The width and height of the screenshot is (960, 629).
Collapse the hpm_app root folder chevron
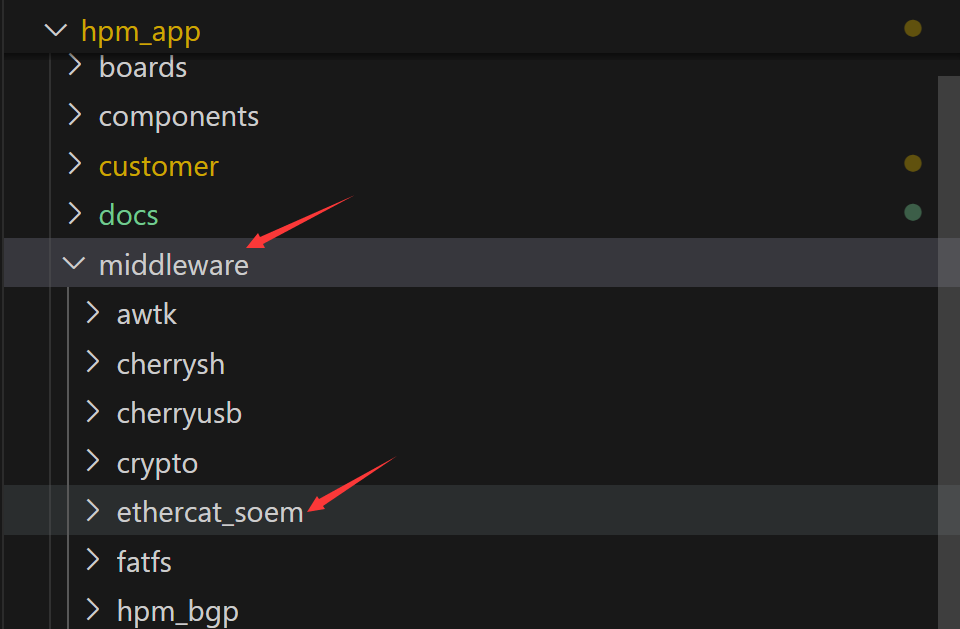click(x=56, y=30)
